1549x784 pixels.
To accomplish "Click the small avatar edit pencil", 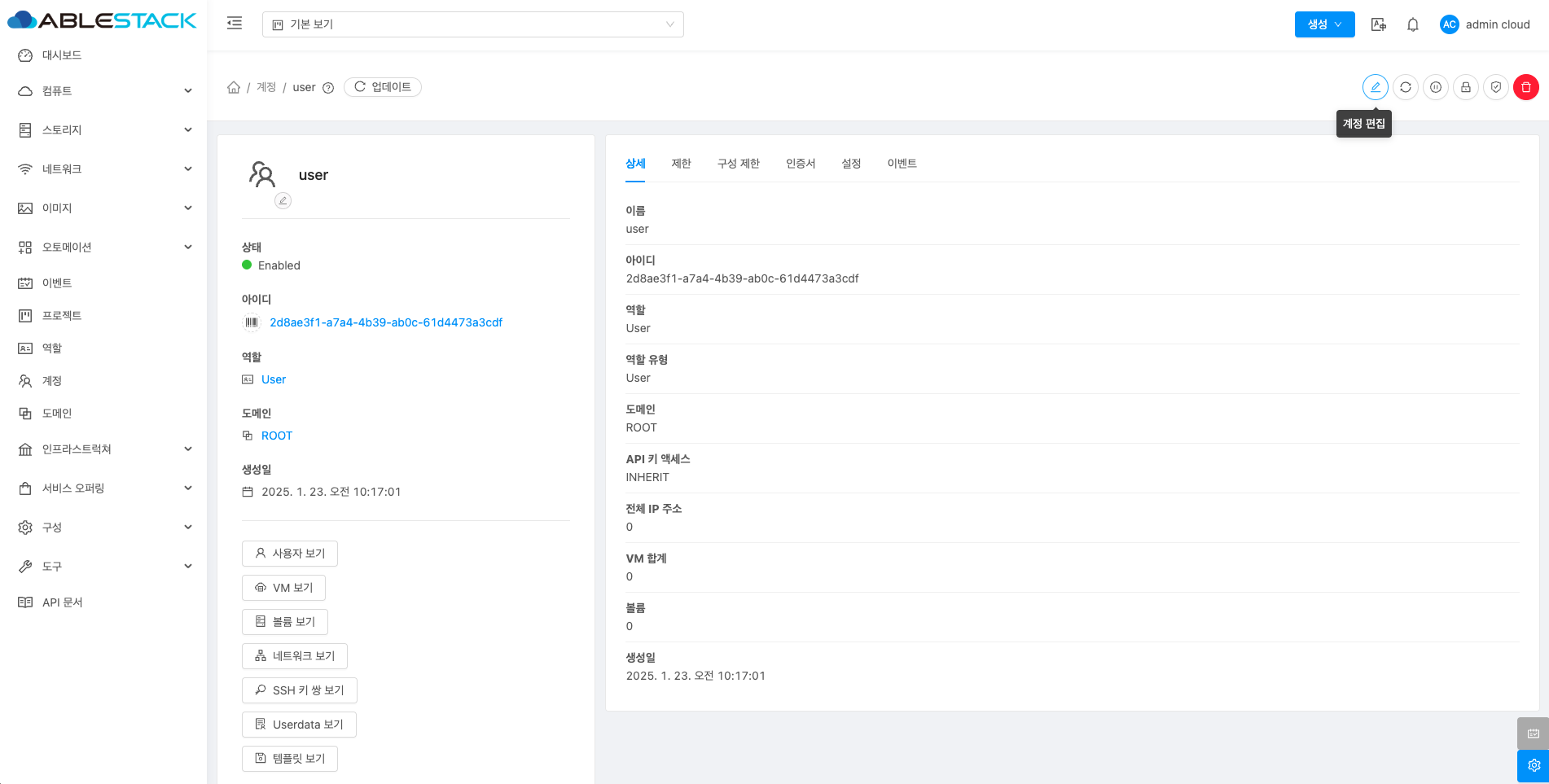I will (x=283, y=200).
